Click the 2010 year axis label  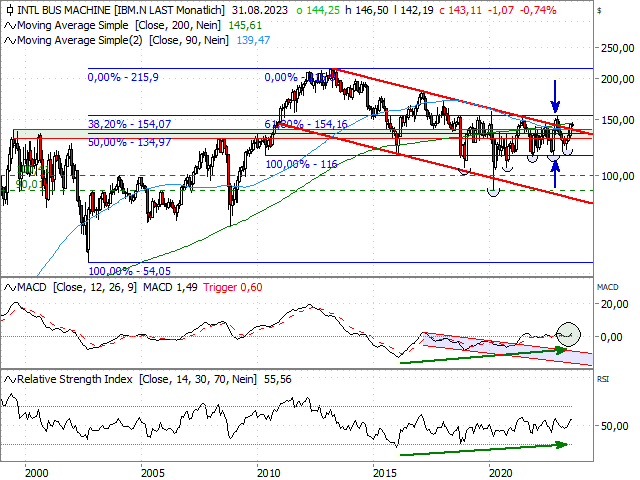tap(269, 473)
